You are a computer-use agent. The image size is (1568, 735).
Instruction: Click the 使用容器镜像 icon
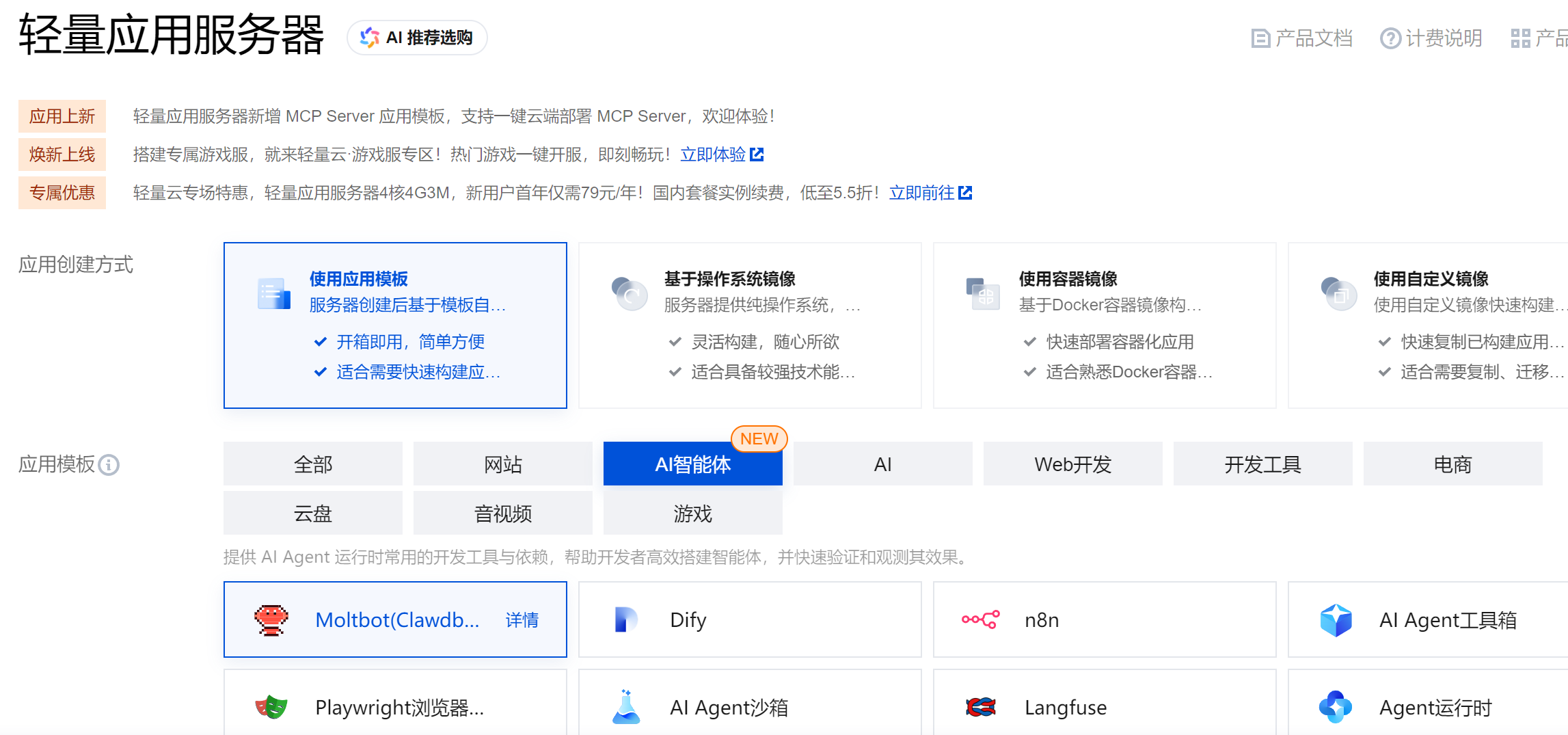(983, 294)
